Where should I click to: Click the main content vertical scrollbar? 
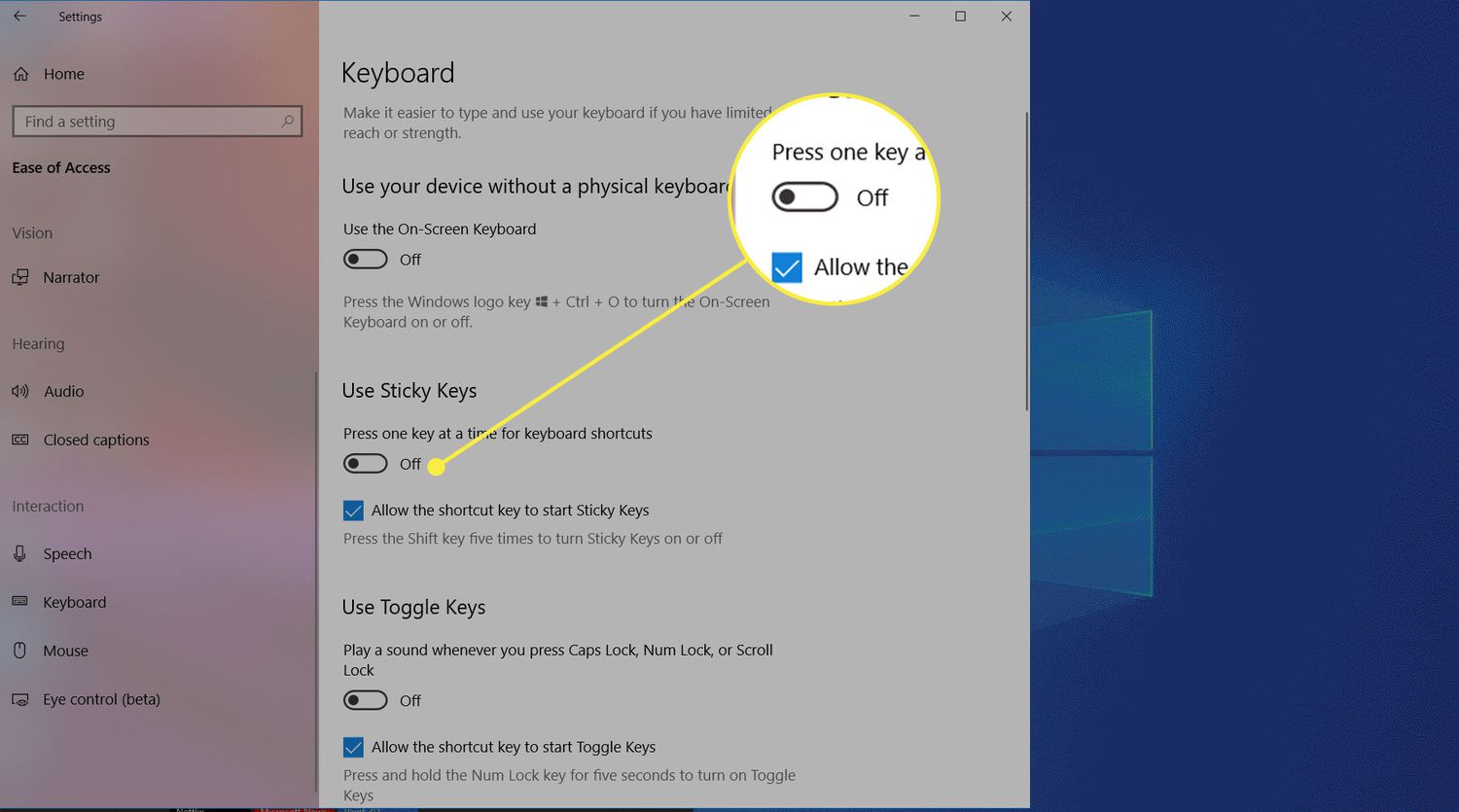[x=1026, y=263]
